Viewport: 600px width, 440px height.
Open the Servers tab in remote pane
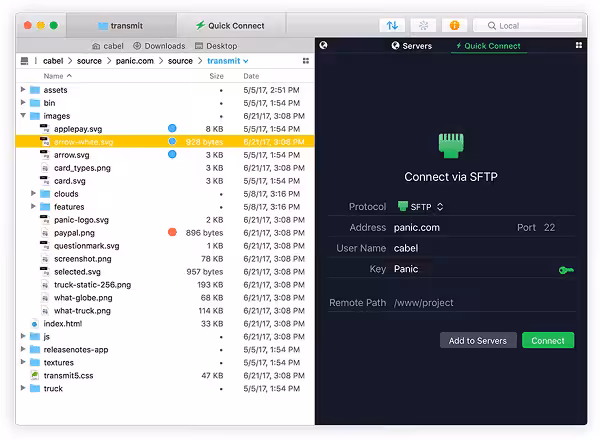(412, 46)
